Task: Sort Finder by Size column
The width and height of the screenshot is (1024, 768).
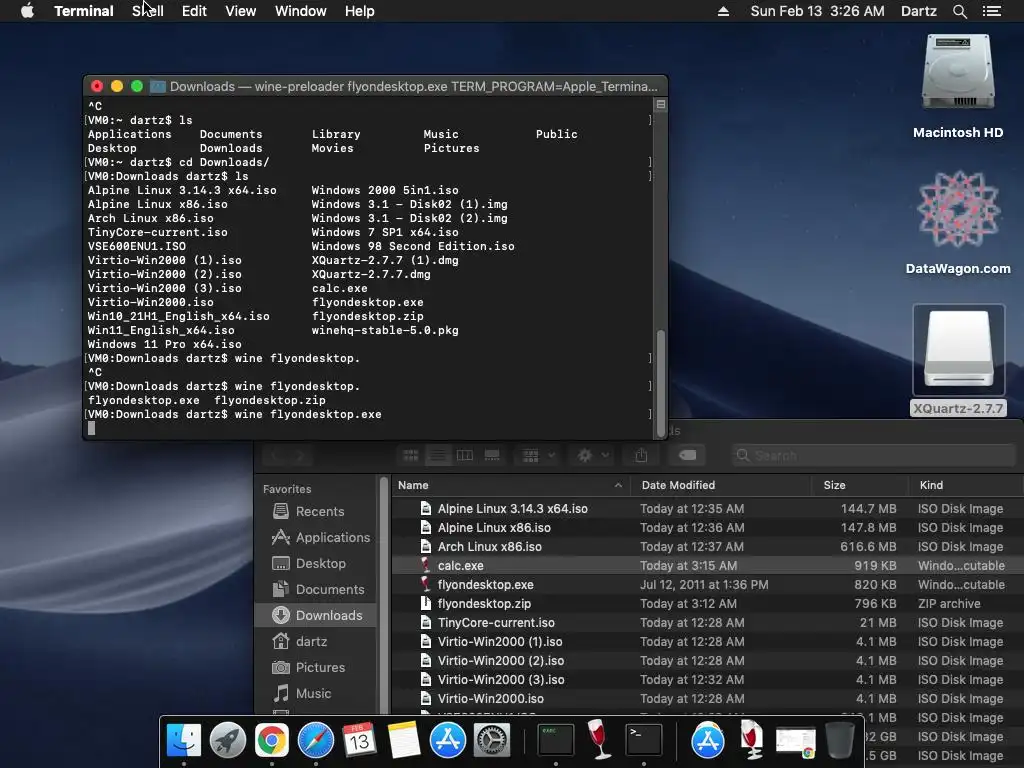Action: 860,485
